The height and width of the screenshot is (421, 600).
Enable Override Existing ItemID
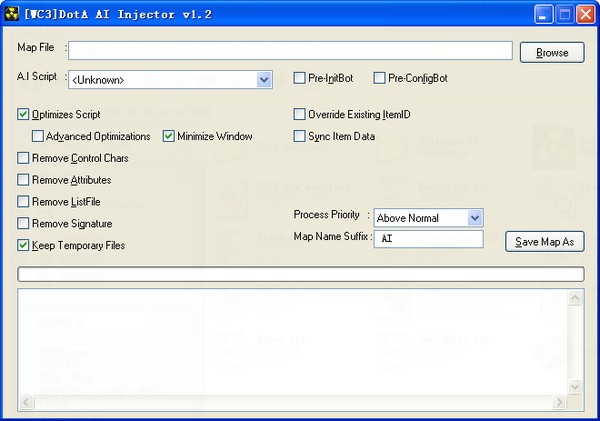click(299, 114)
